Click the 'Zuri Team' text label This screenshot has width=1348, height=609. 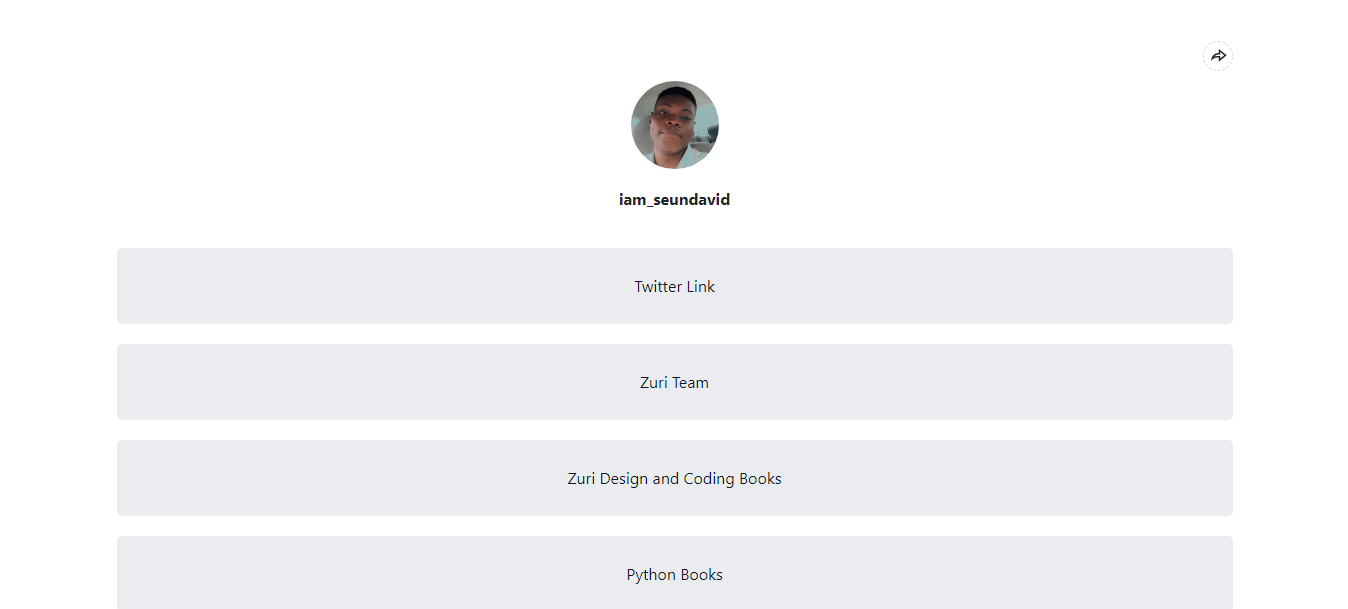coord(675,383)
